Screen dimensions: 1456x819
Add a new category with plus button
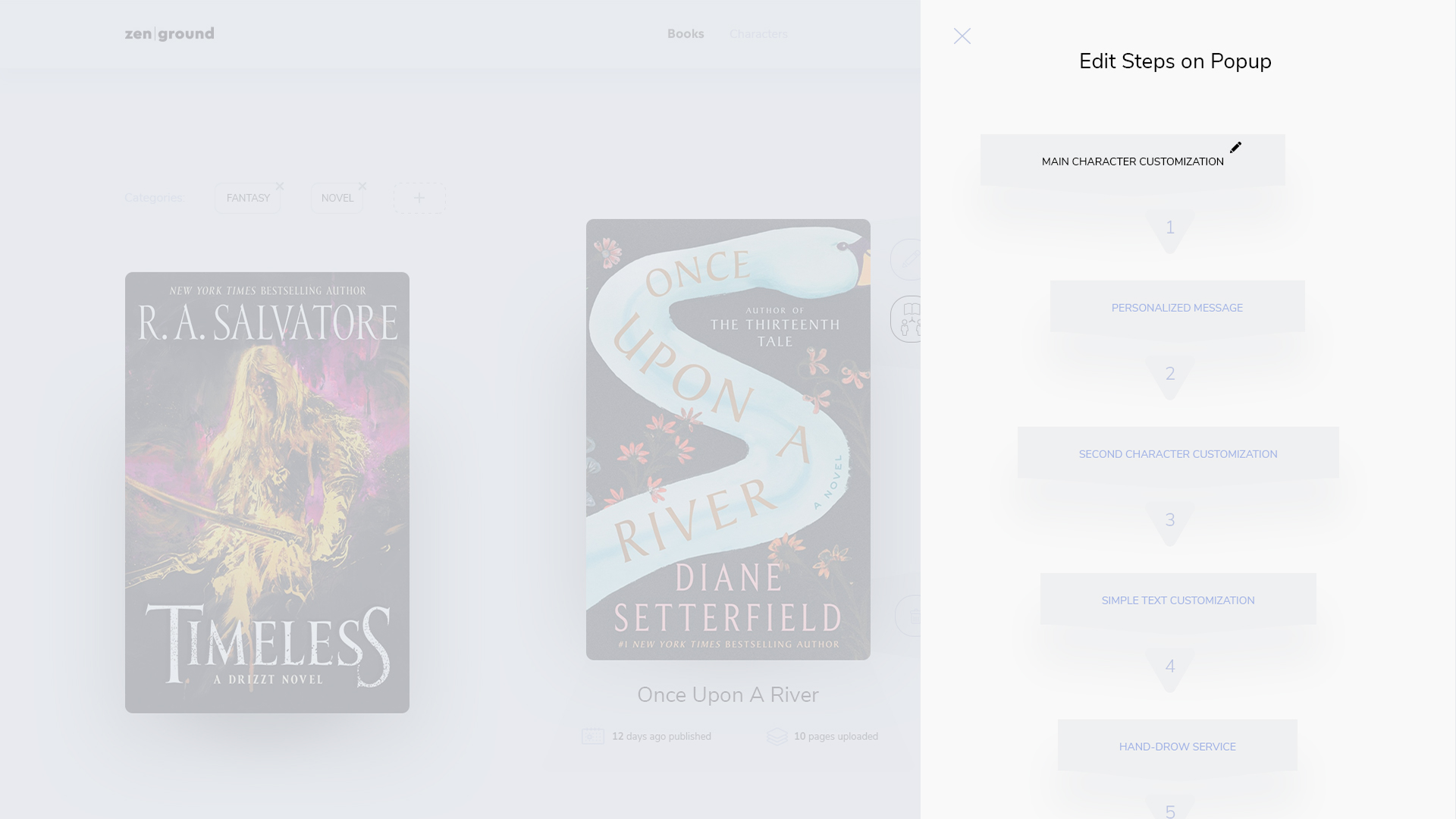point(419,198)
